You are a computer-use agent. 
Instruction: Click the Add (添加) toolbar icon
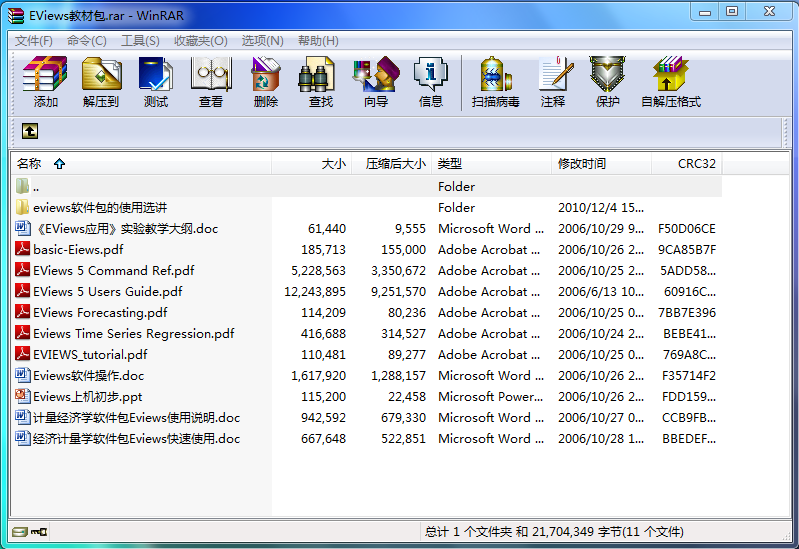tap(45, 74)
